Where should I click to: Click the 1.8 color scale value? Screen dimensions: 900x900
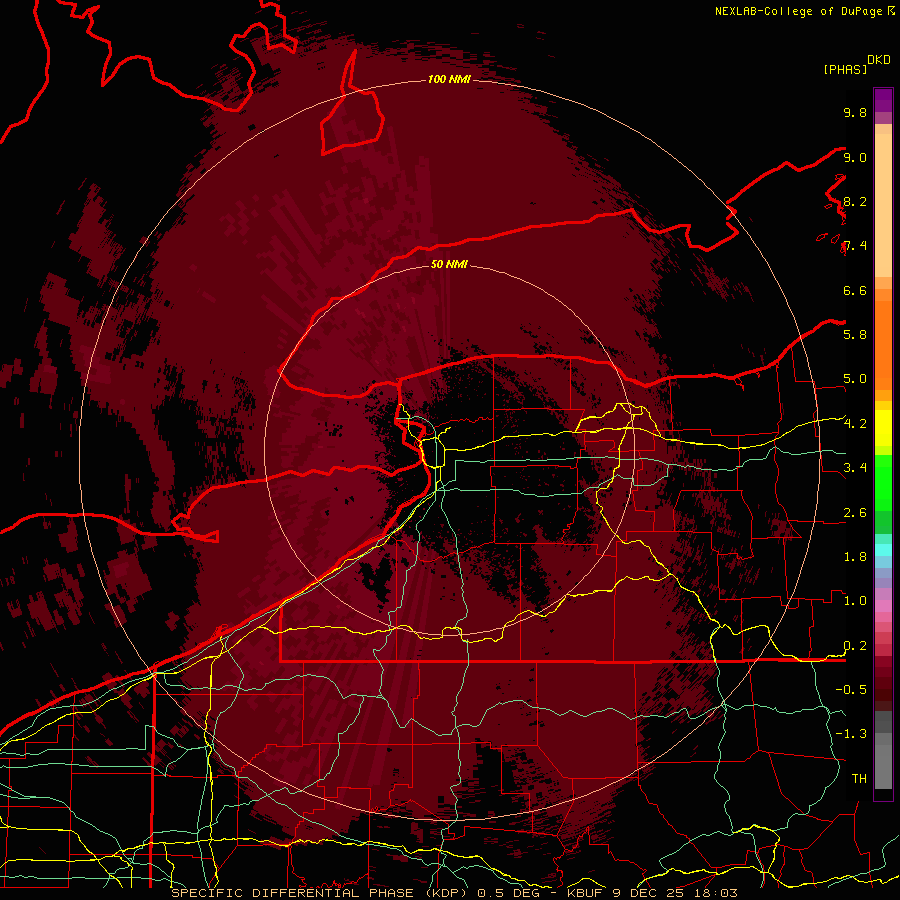tap(855, 556)
